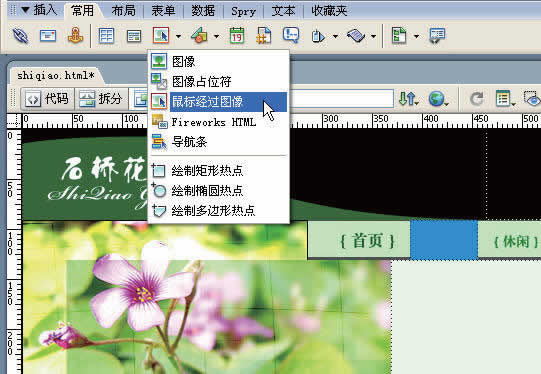
Task: Switch to the 收藏夹 tab
Action: click(329, 11)
